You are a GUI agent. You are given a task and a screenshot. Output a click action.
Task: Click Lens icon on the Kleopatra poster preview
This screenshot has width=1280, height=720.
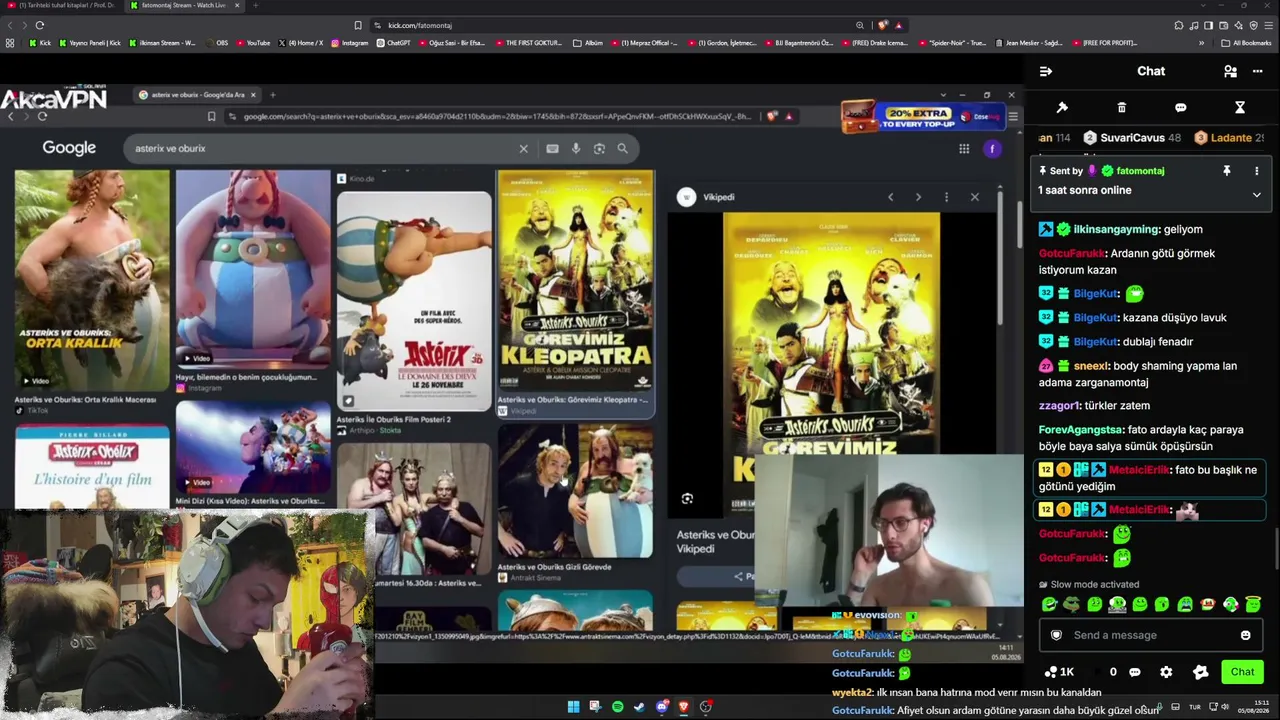point(687,498)
